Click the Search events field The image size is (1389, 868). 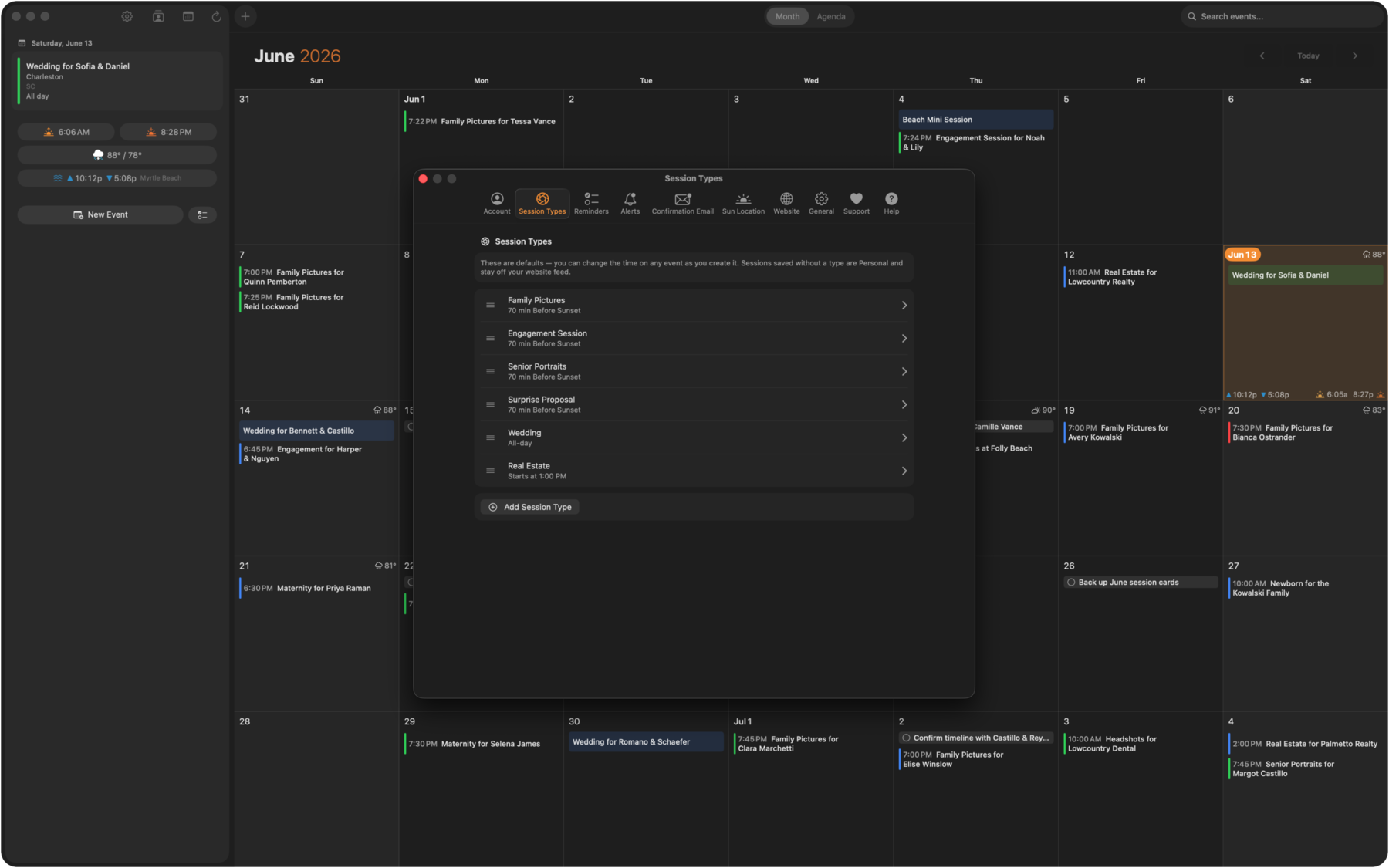[1281, 16]
